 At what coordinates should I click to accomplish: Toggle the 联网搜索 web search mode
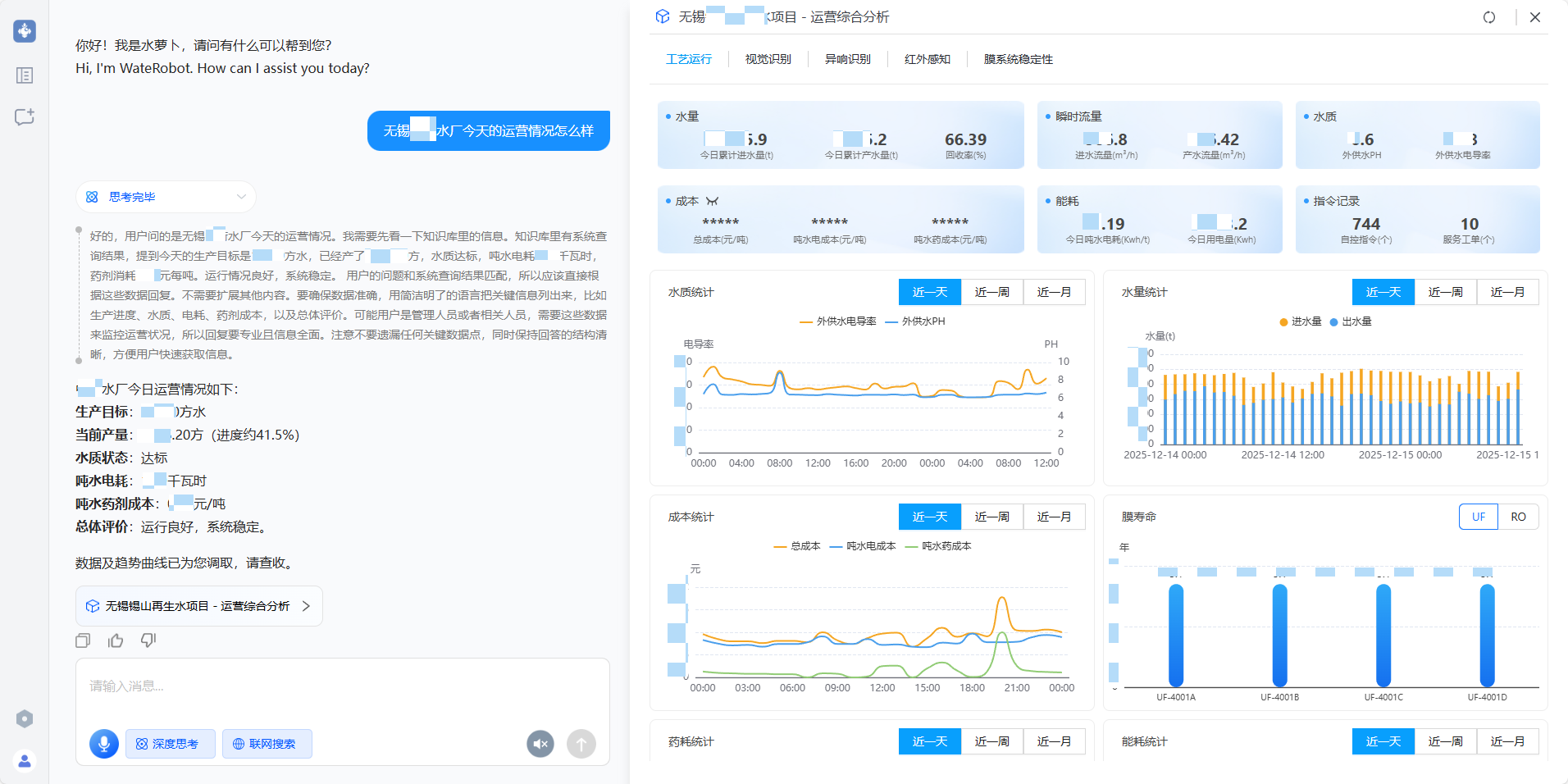click(x=267, y=744)
